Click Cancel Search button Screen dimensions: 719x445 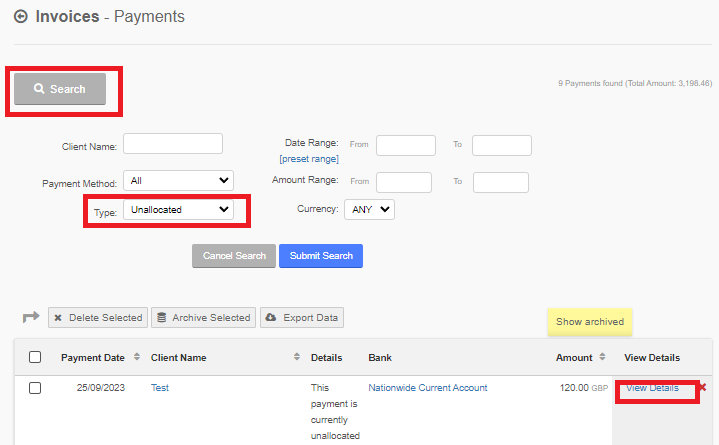point(234,256)
